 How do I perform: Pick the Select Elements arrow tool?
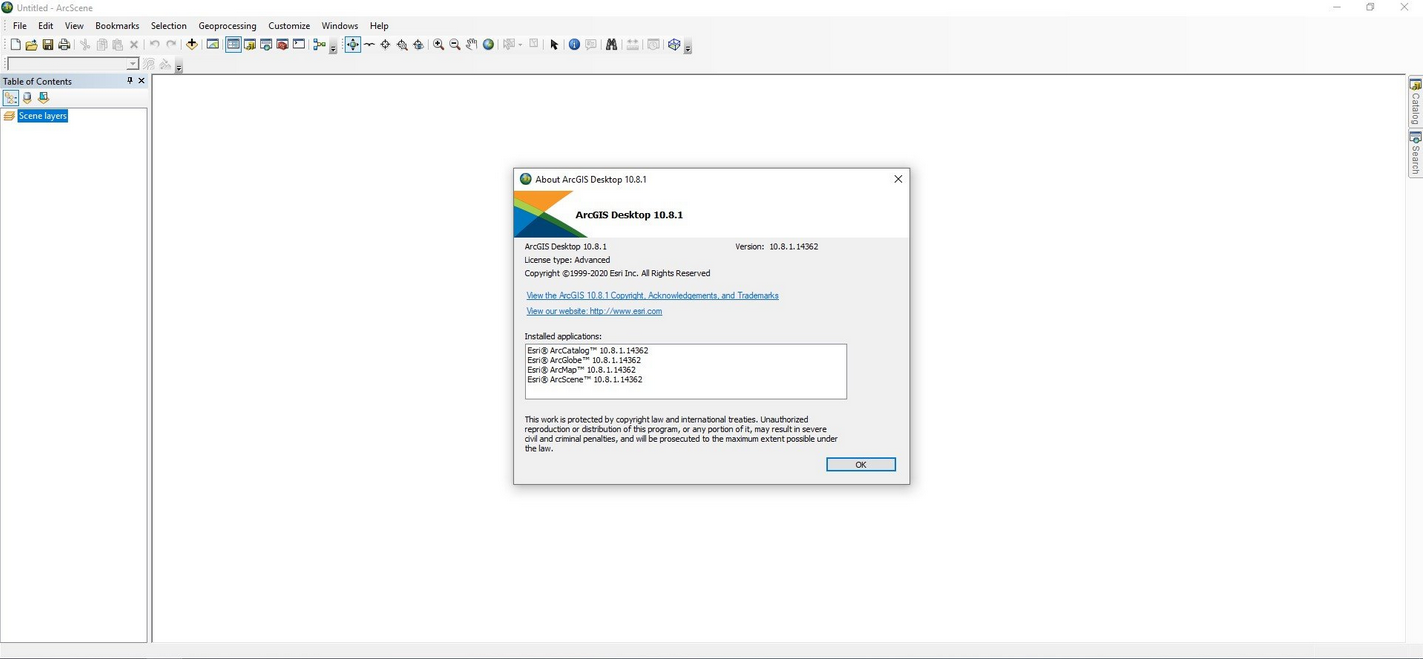coord(554,45)
